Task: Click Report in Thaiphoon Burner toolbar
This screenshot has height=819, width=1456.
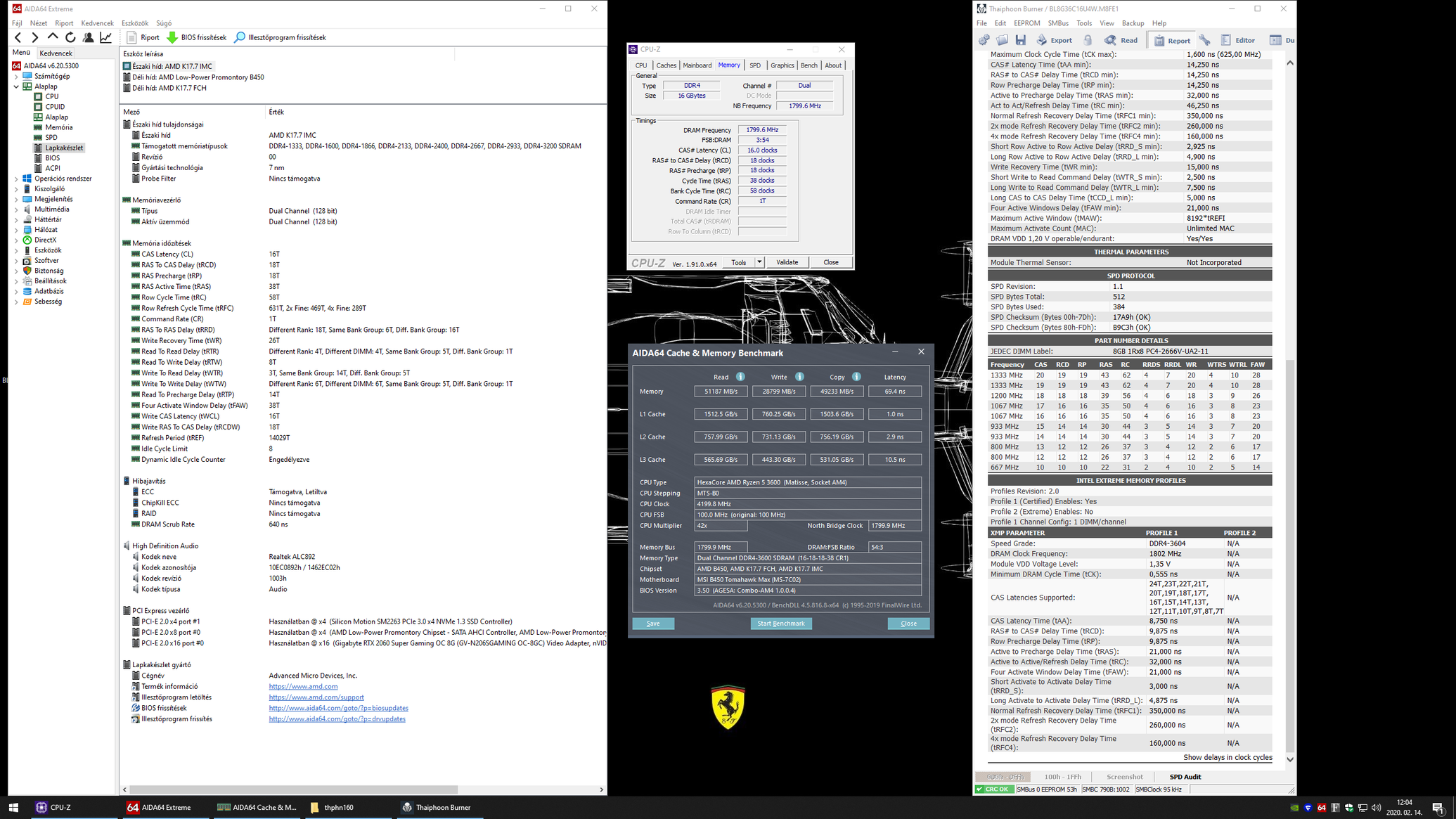Action: click(x=1171, y=40)
